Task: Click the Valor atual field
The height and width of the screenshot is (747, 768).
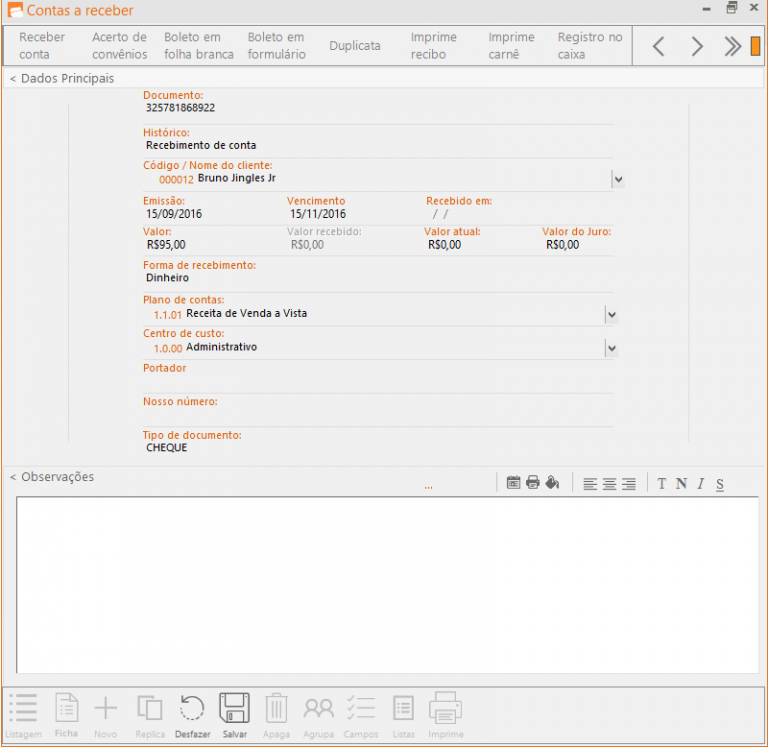Action: (x=444, y=245)
